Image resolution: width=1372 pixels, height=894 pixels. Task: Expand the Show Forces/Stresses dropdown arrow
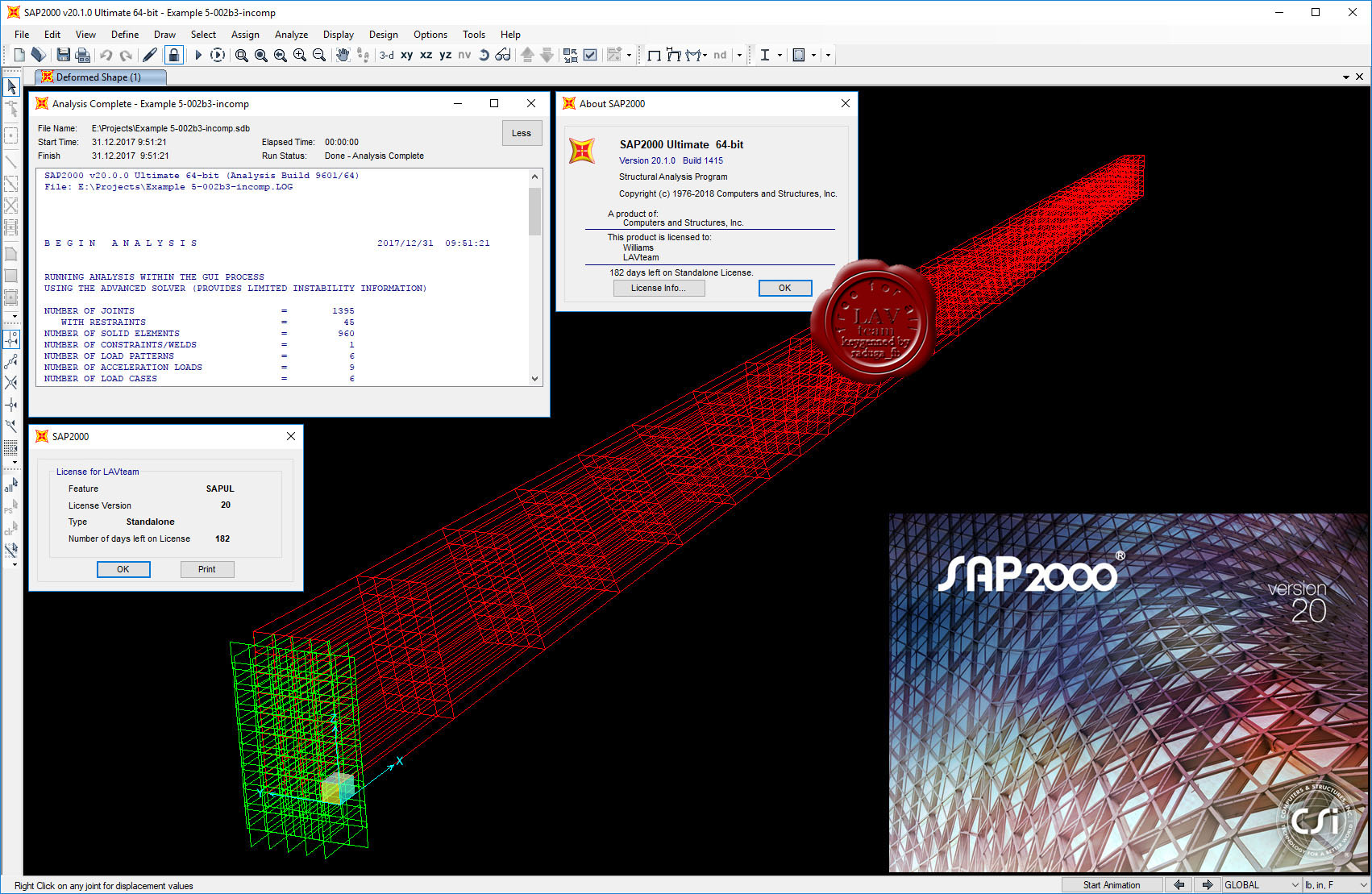pyautogui.click(x=705, y=55)
